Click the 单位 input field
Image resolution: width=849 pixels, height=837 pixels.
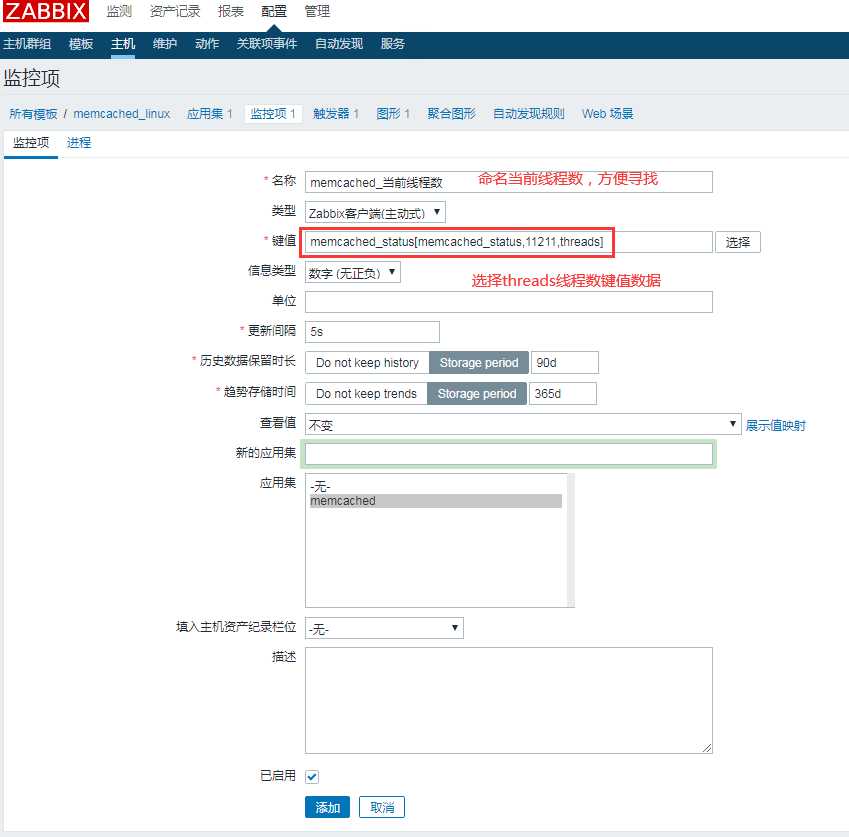[x=508, y=302]
